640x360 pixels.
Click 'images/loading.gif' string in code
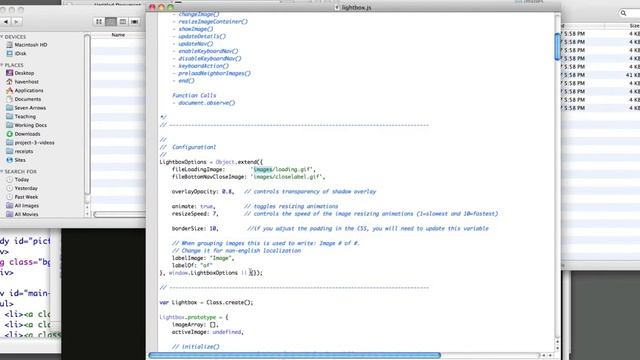(282, 169)
